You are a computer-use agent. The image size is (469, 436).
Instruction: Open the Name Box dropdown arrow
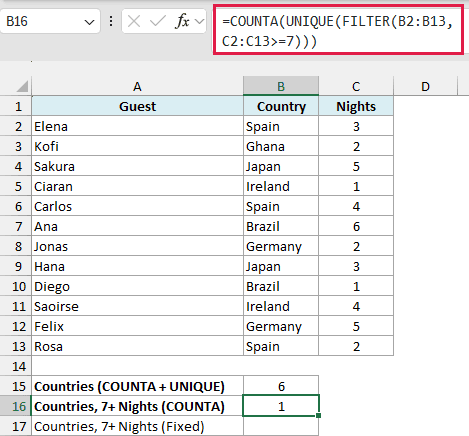[89, 22]
